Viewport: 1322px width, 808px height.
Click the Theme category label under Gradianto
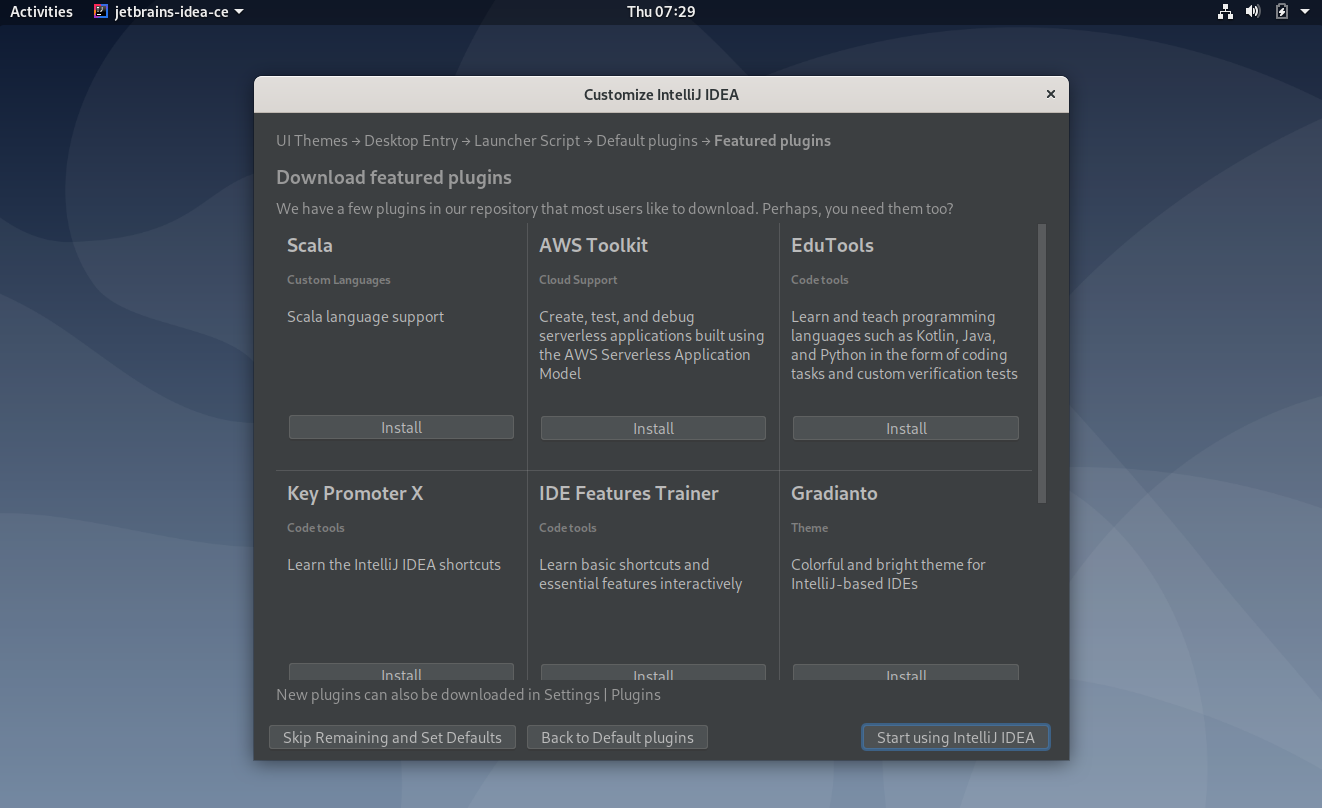point(810,528)
